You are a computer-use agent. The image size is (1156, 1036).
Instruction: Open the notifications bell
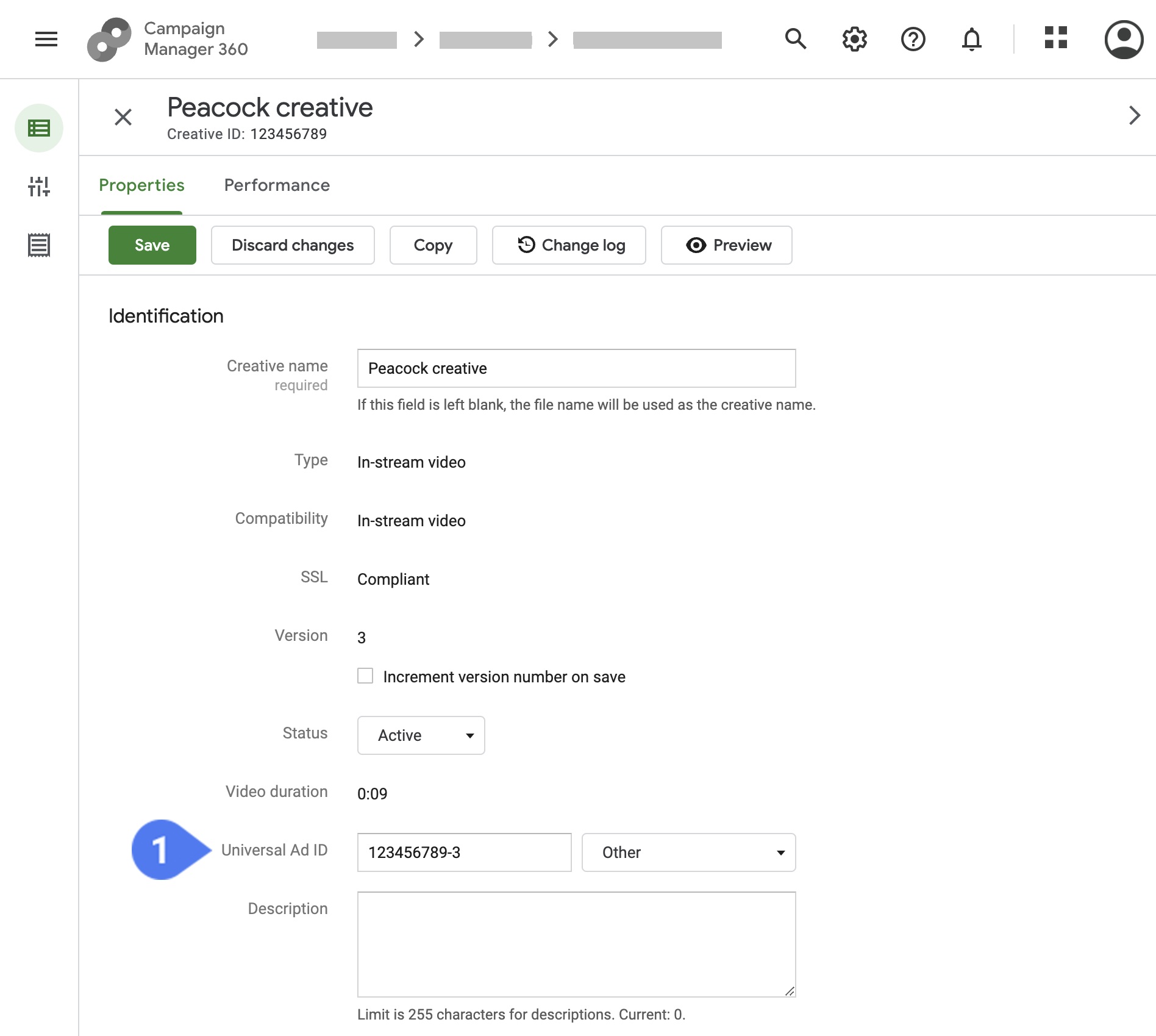click(x=971, y=39)
